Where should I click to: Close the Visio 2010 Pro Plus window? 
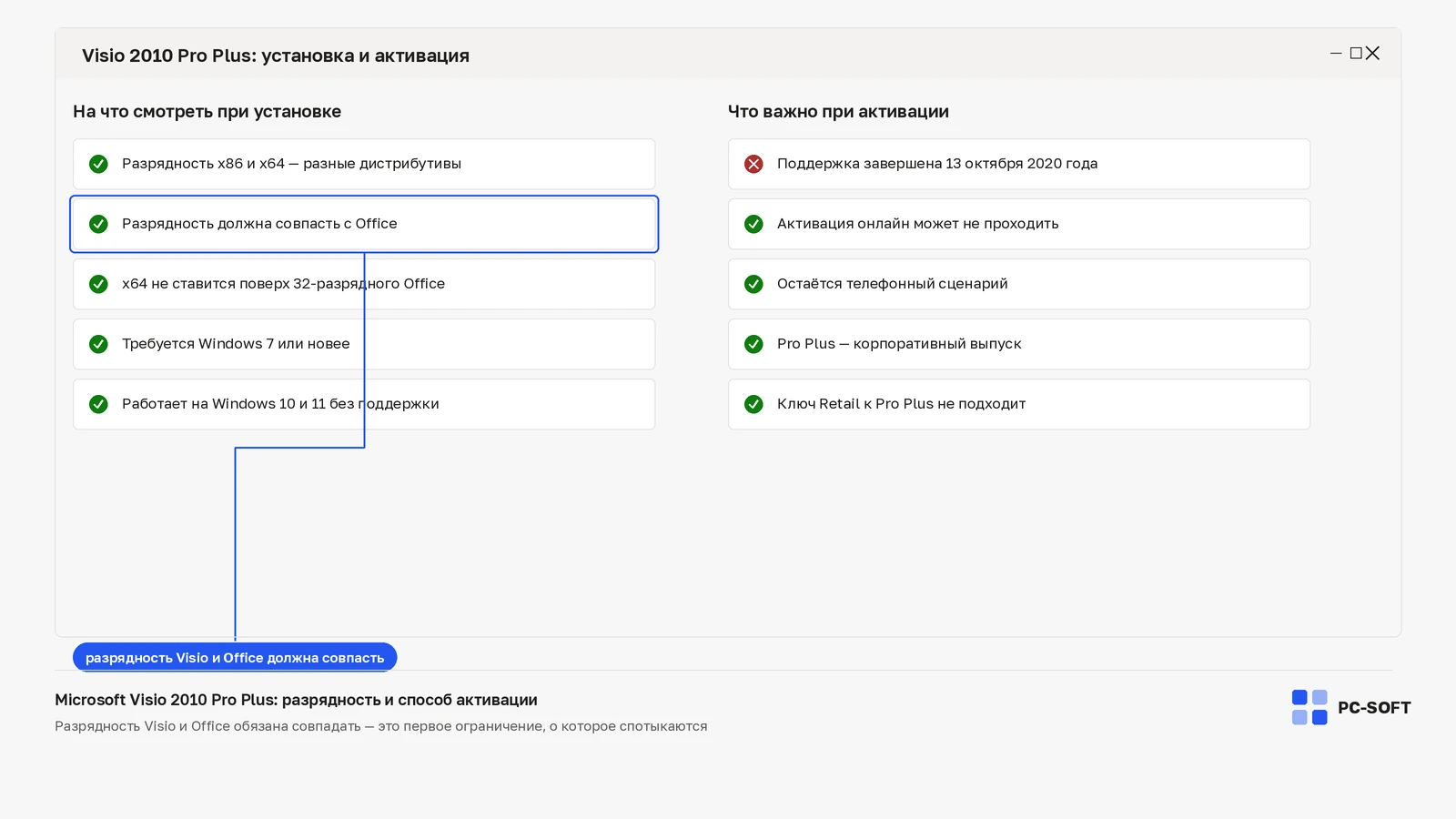(x=1373, y=54)
